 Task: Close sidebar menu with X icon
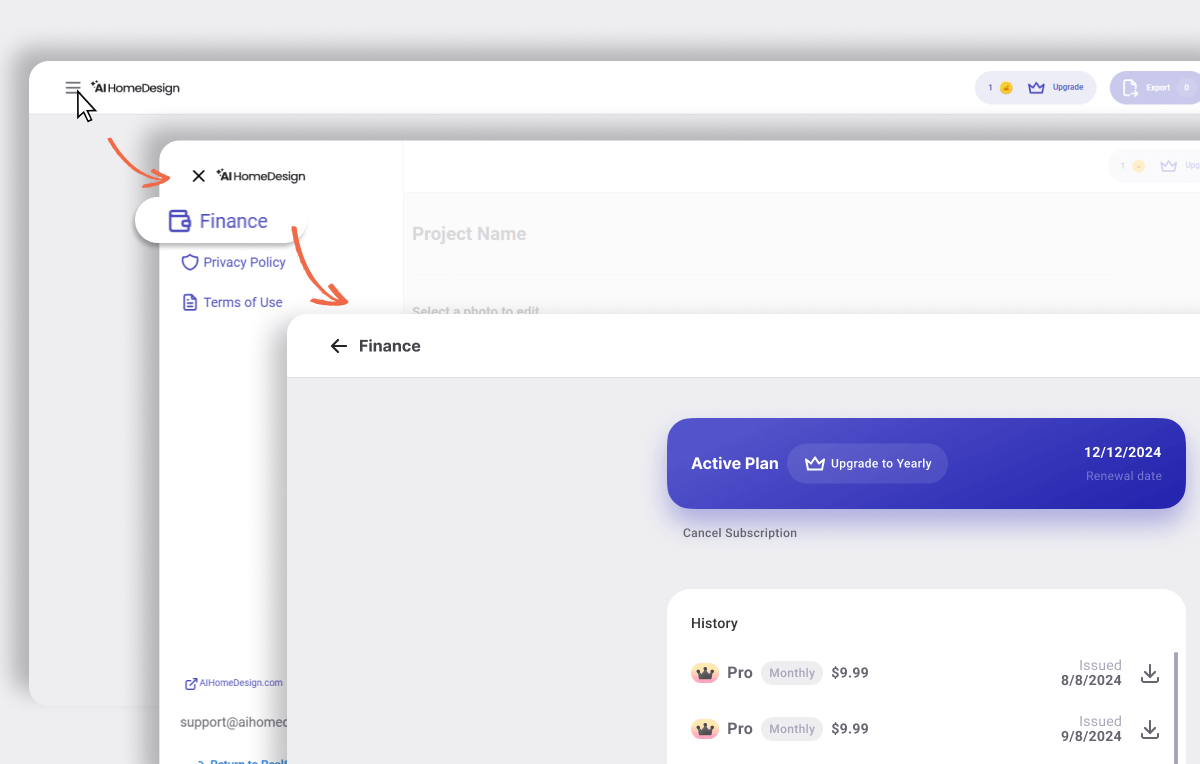pos(198,176)
